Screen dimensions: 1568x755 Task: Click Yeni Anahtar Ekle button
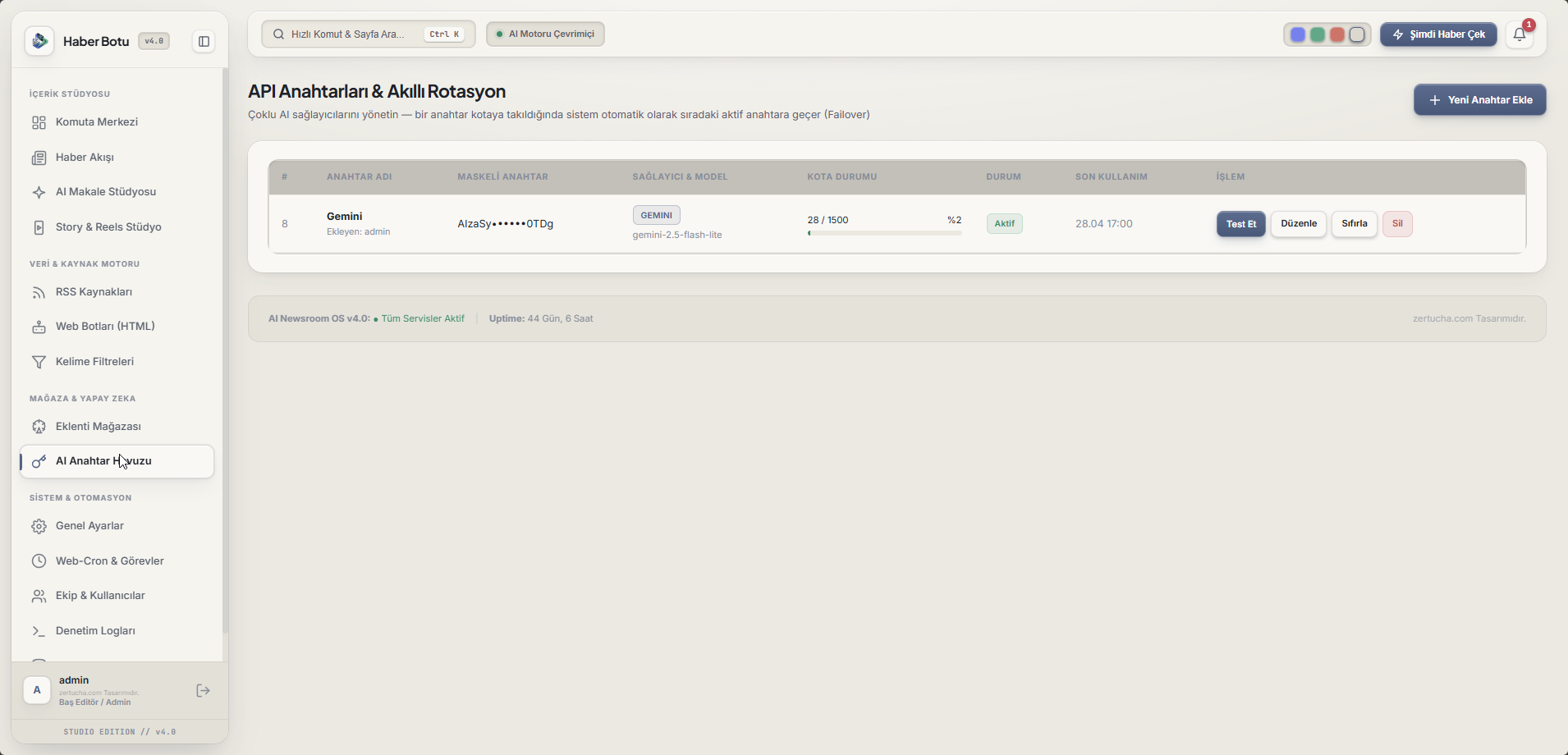pos(1480,100)
